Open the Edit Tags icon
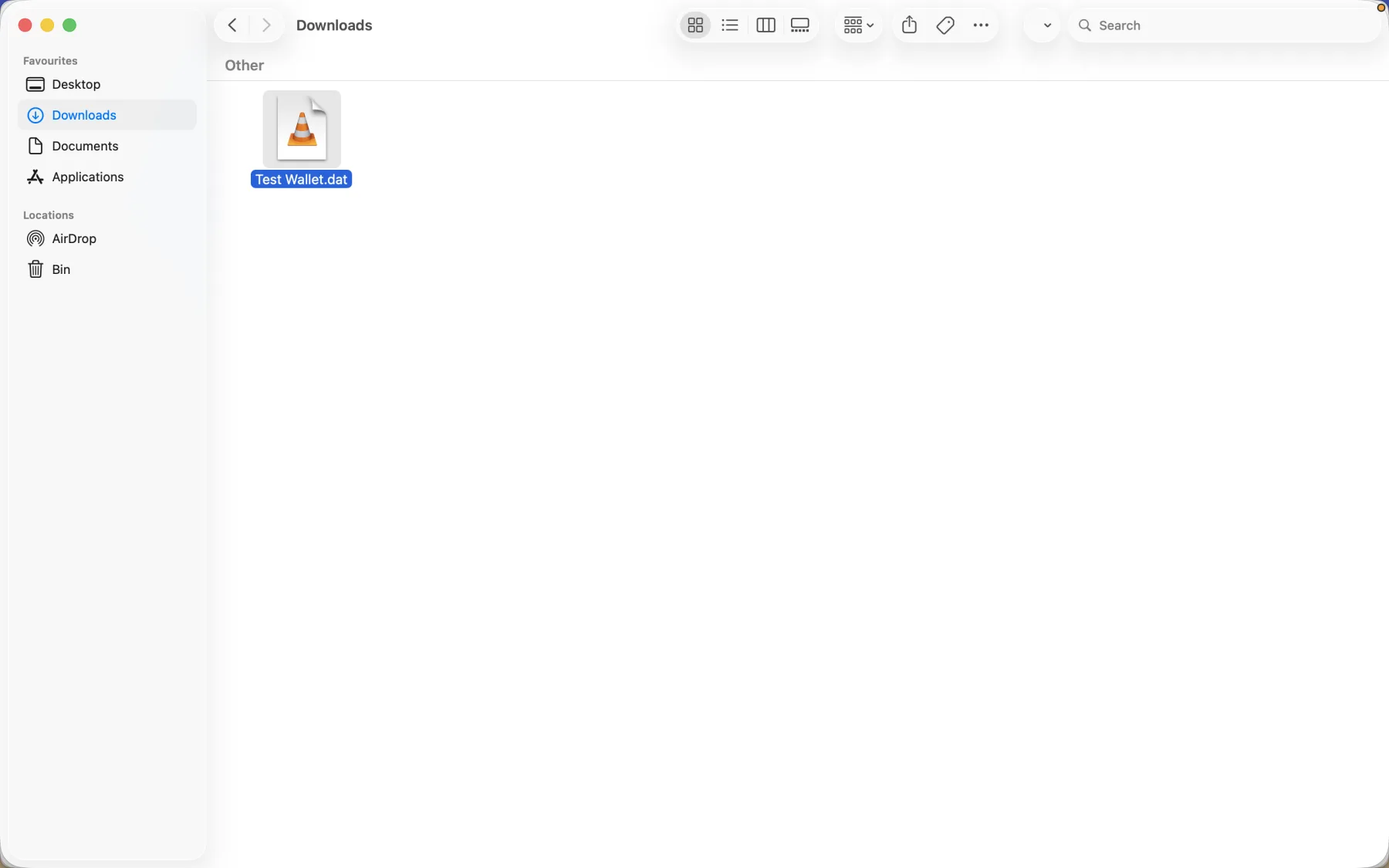1389x868 pixels. 945,25
